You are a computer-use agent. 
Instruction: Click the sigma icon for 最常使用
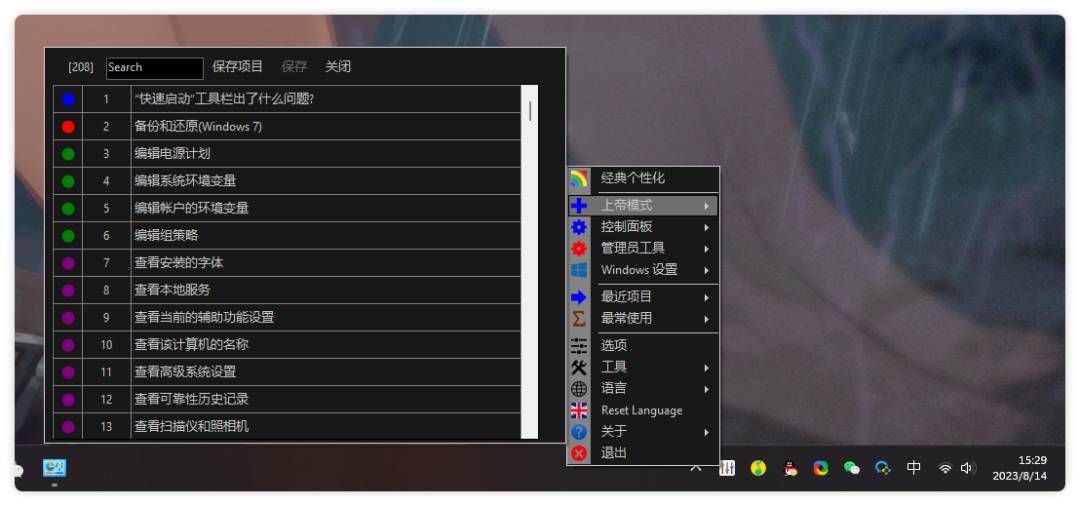[579, 319]
